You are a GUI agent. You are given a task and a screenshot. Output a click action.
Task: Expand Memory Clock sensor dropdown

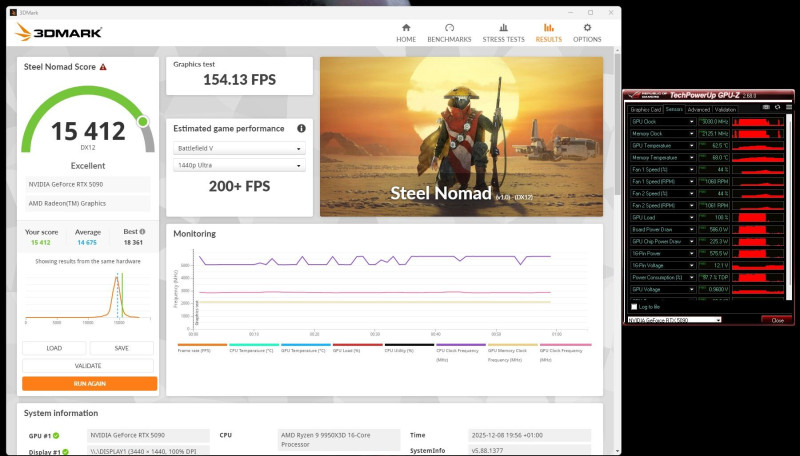click(692, 134)
